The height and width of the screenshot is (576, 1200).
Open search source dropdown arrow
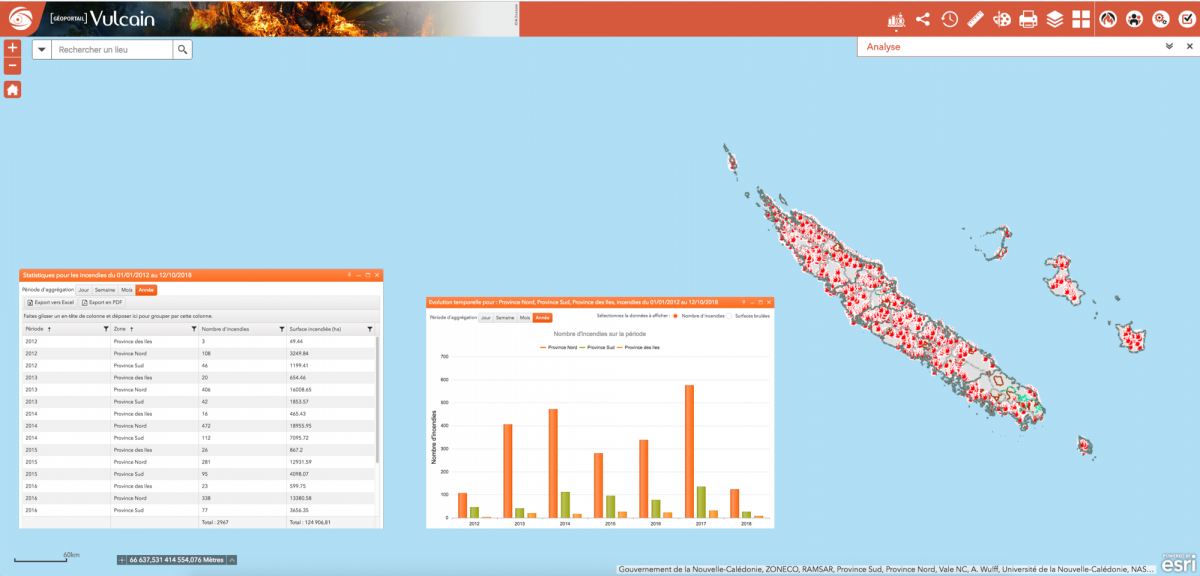(41, 50)
